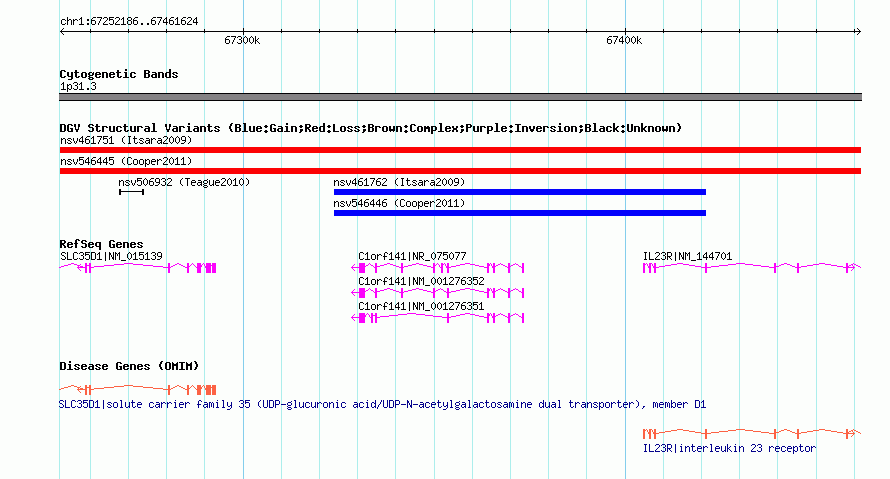Screen dimensions: 890x479
Task: Select the nsv461762 (Itsara2009) blue gain bar
Action: 520,192
